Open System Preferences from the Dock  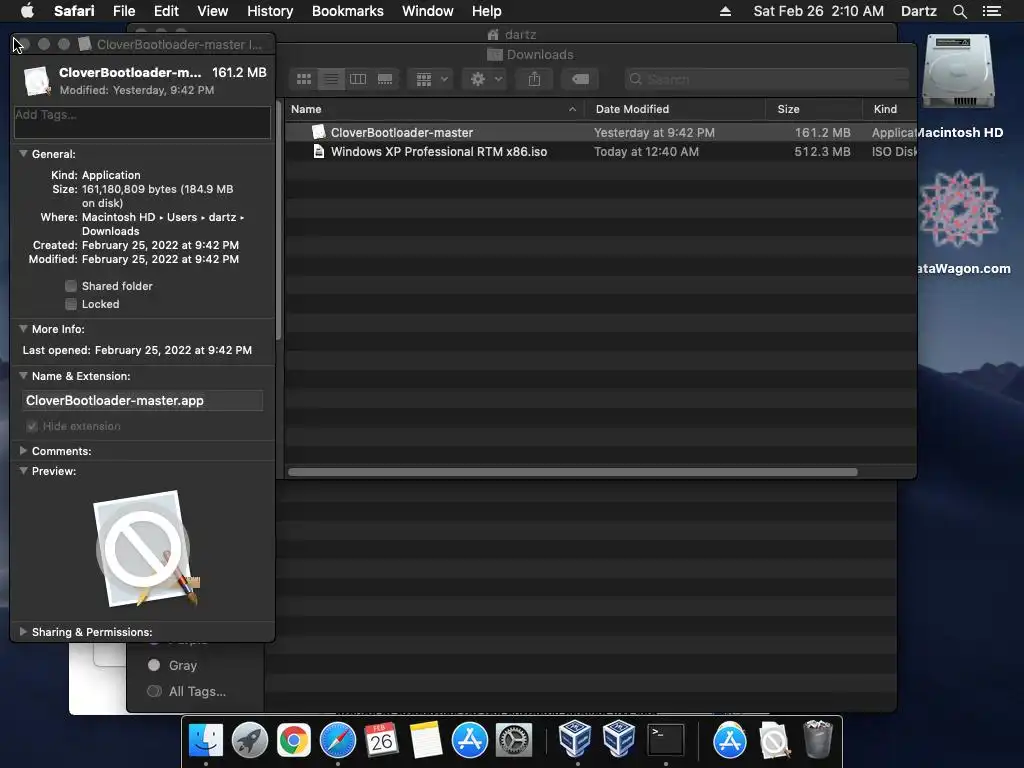pos(514,740)
